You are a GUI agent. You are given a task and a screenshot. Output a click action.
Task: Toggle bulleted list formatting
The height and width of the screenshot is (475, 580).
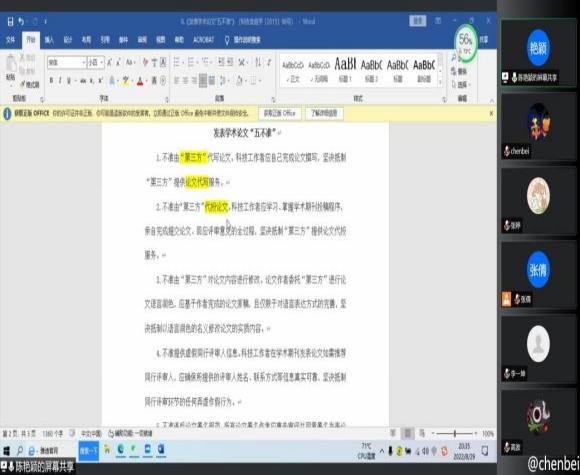177,62
